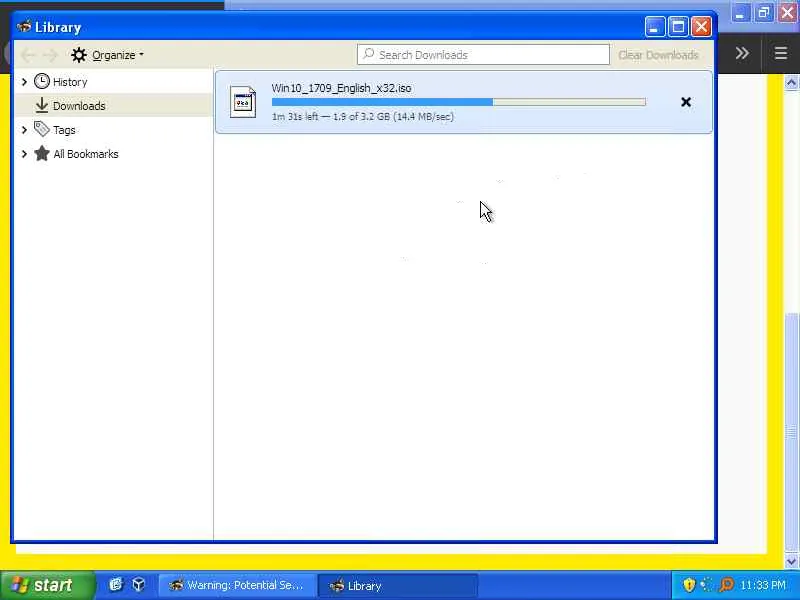
Task: Click the cube quick launch icon
Action: [138, 584]
